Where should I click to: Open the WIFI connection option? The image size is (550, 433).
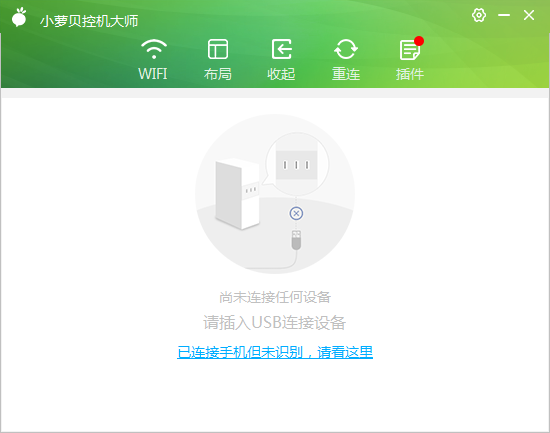pos(153,59)
